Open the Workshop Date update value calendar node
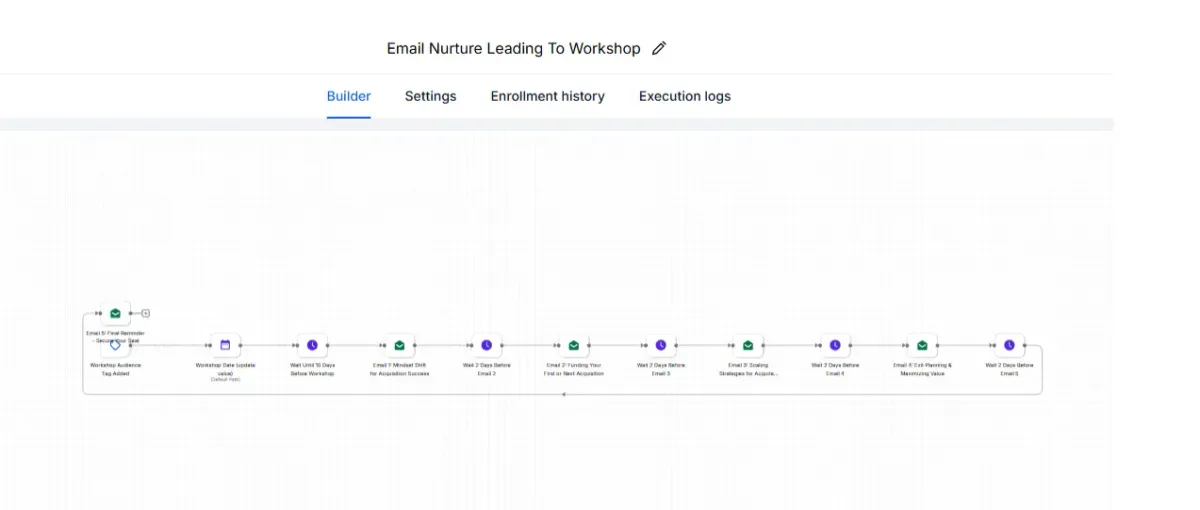Viewport: 1200px width, 510px height. (x=225, y=345)
